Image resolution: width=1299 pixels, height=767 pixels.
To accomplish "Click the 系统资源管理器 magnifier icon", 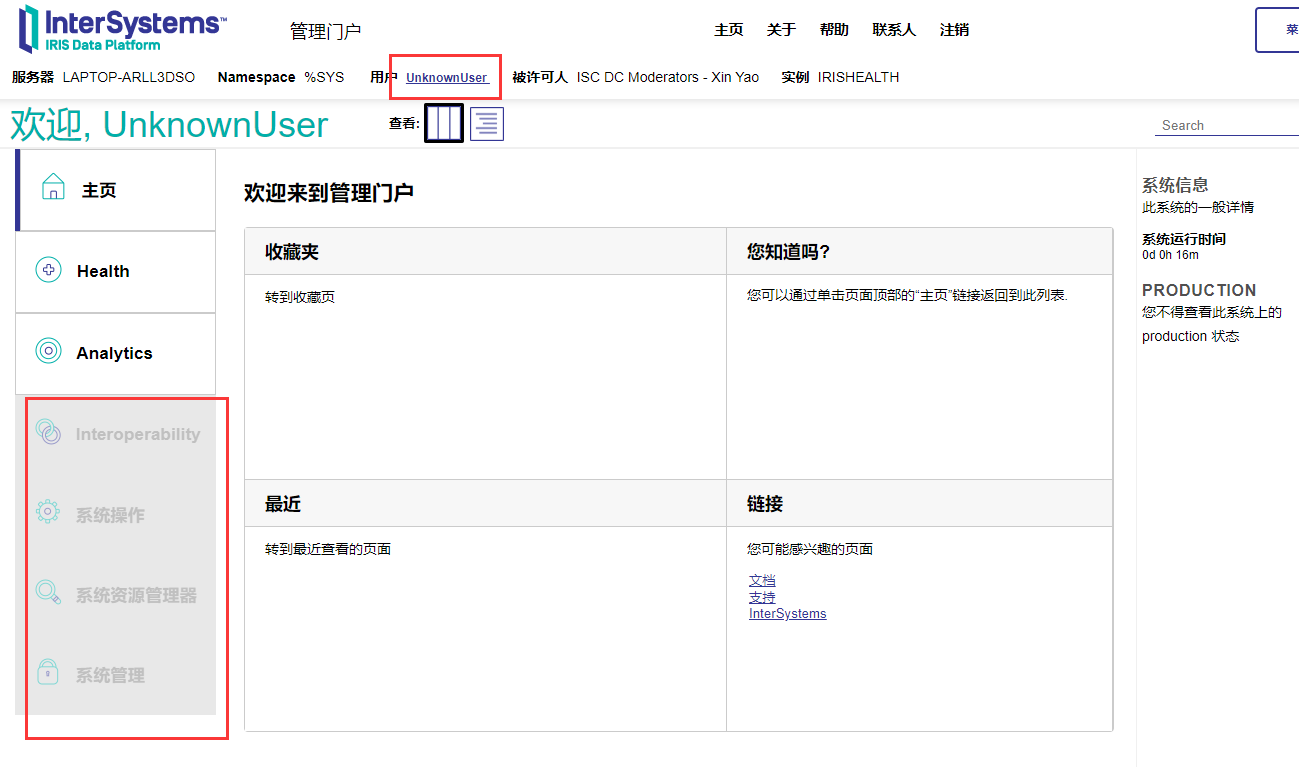I will [x=48, y=592].
